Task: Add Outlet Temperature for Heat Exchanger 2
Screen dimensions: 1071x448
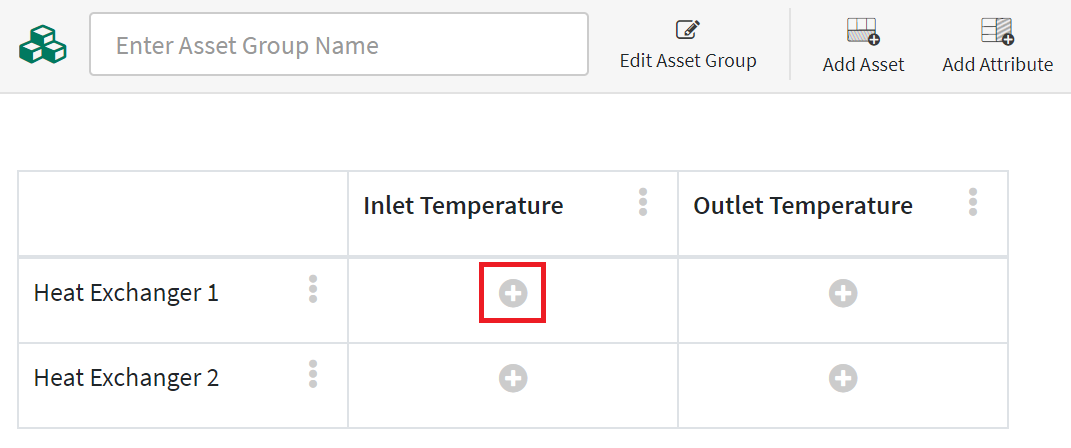Action: click(843, 378)
